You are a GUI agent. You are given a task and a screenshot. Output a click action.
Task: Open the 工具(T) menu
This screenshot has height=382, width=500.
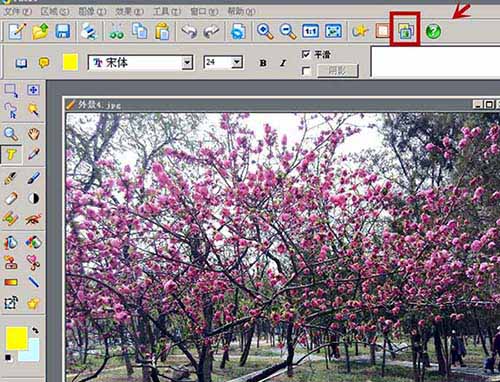point(167,12)
